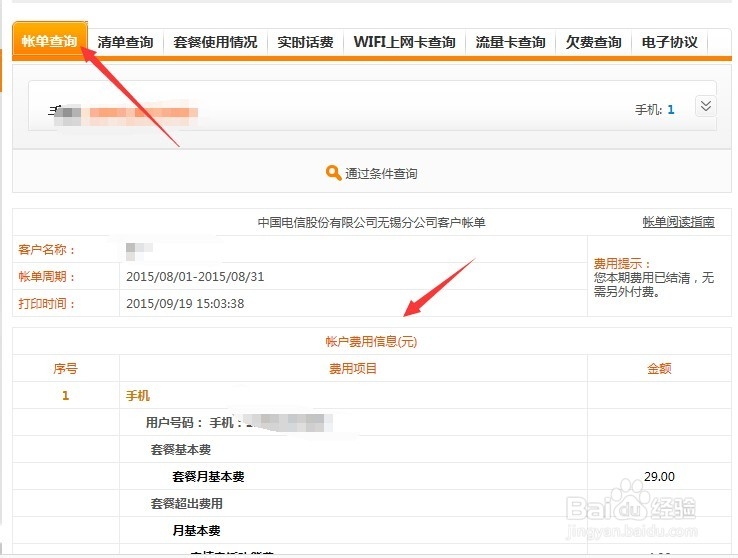The width and height of the screenshot is (738, 558).
Task: Click 通过条件查询 link
Action: tap(381, 174)
